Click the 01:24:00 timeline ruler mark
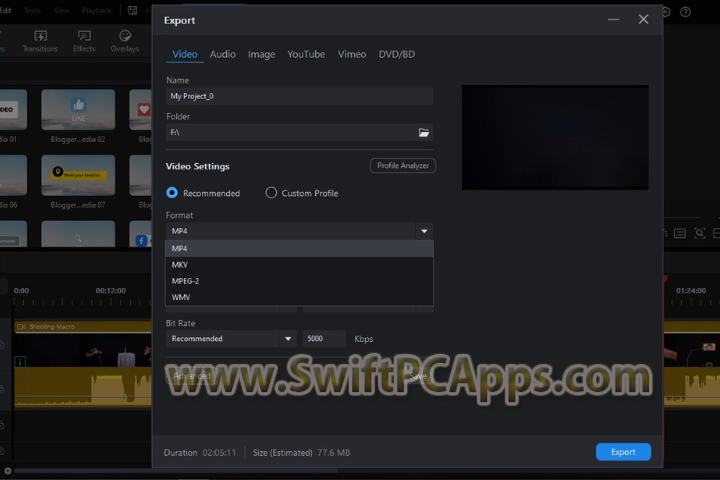Screen dimensions: 720x480 pos(691,291)
